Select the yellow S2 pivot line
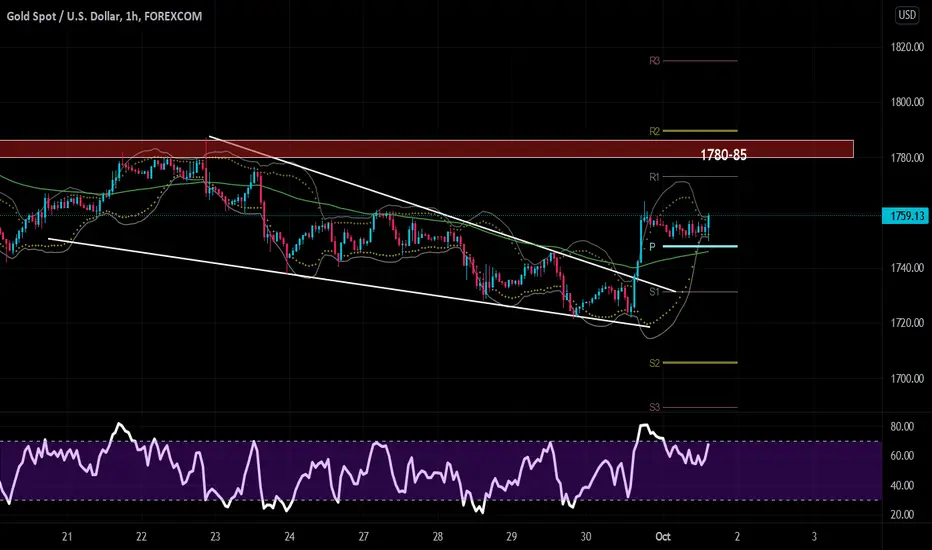Viewport: 932px width, 550px height. [700, 363]
